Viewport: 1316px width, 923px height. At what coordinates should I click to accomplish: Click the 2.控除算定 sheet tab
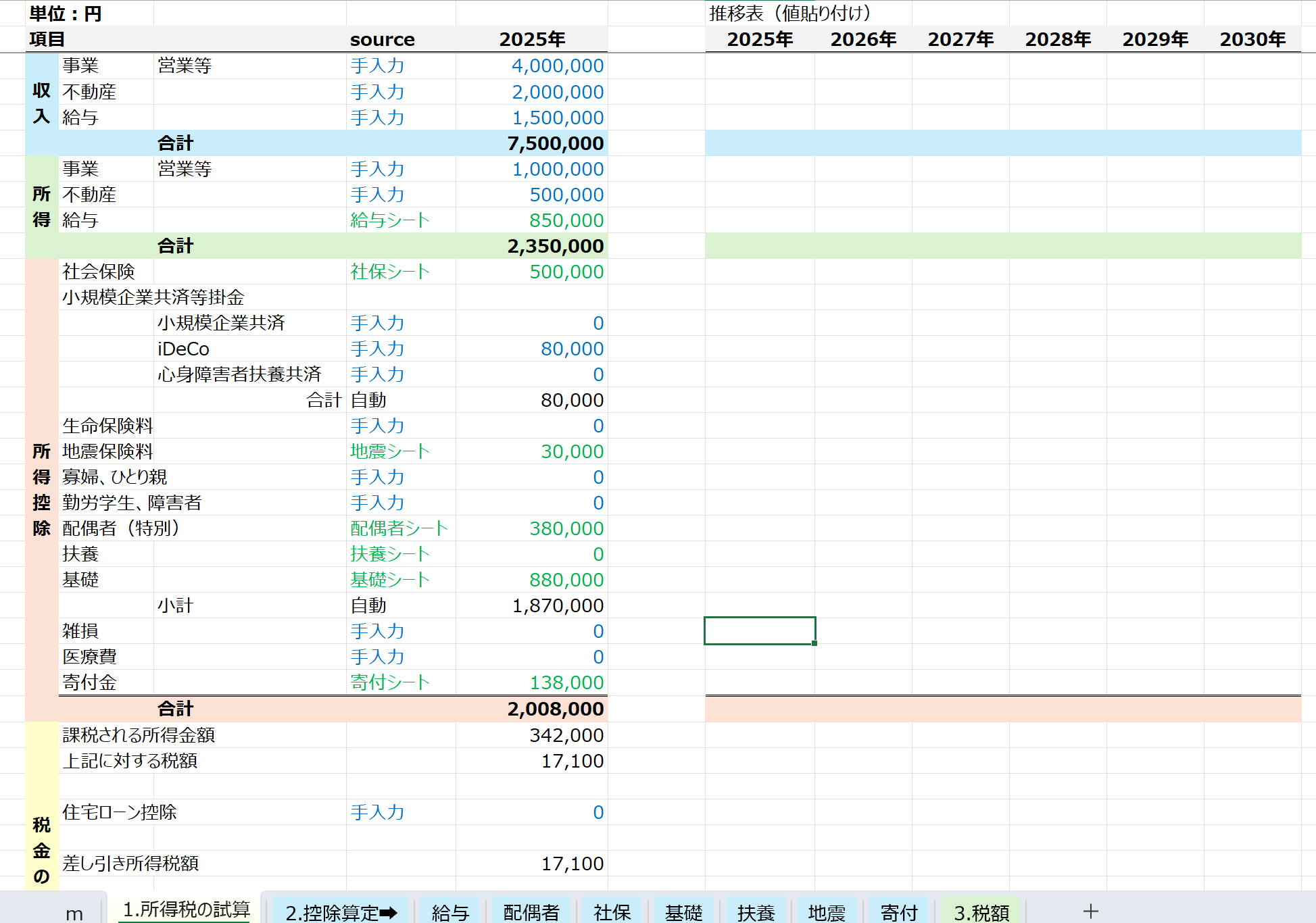pyautogui.click(x=341, y=912)
